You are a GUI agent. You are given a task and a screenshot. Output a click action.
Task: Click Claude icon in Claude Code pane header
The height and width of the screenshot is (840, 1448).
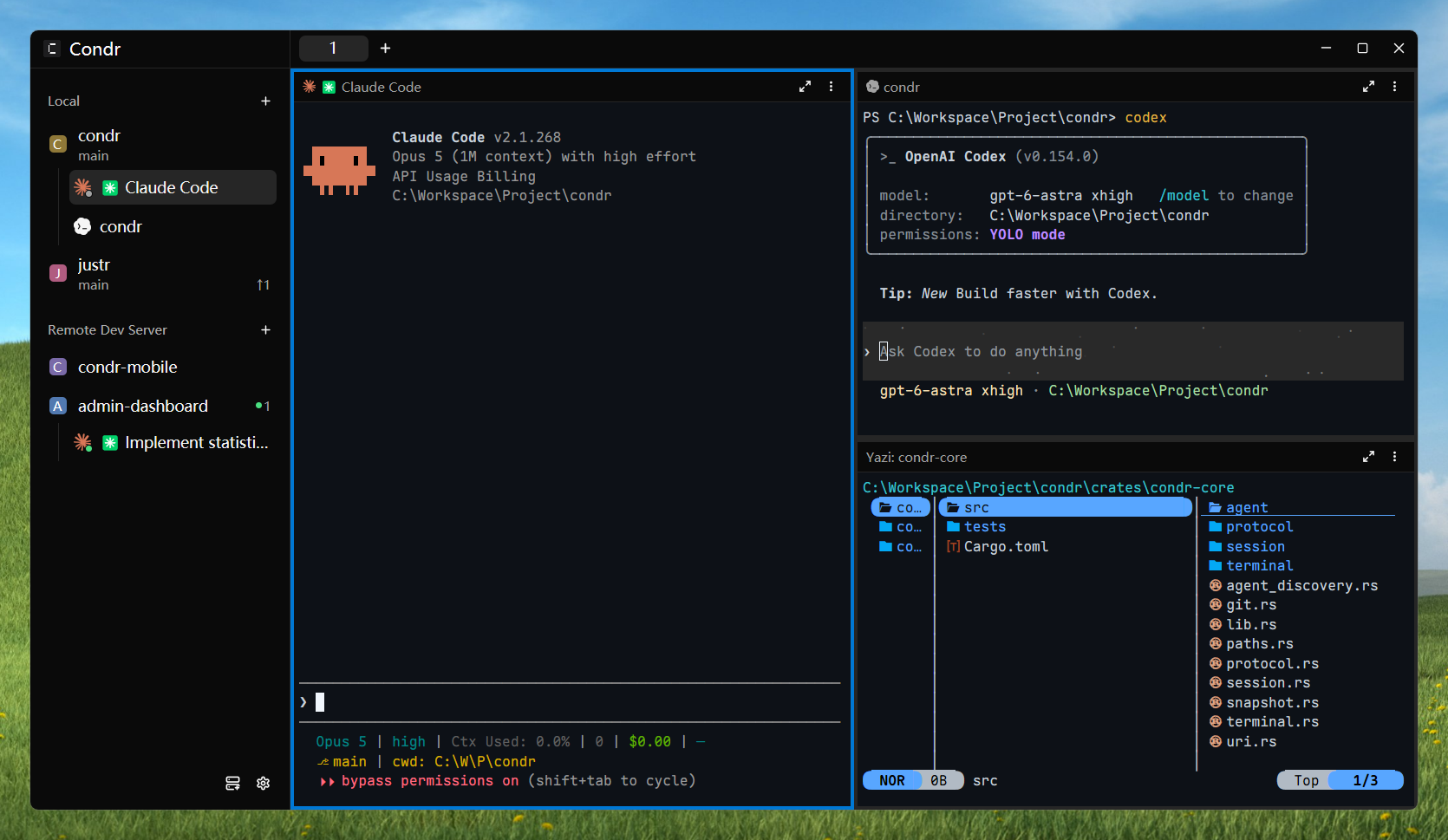tap(310, 87)
